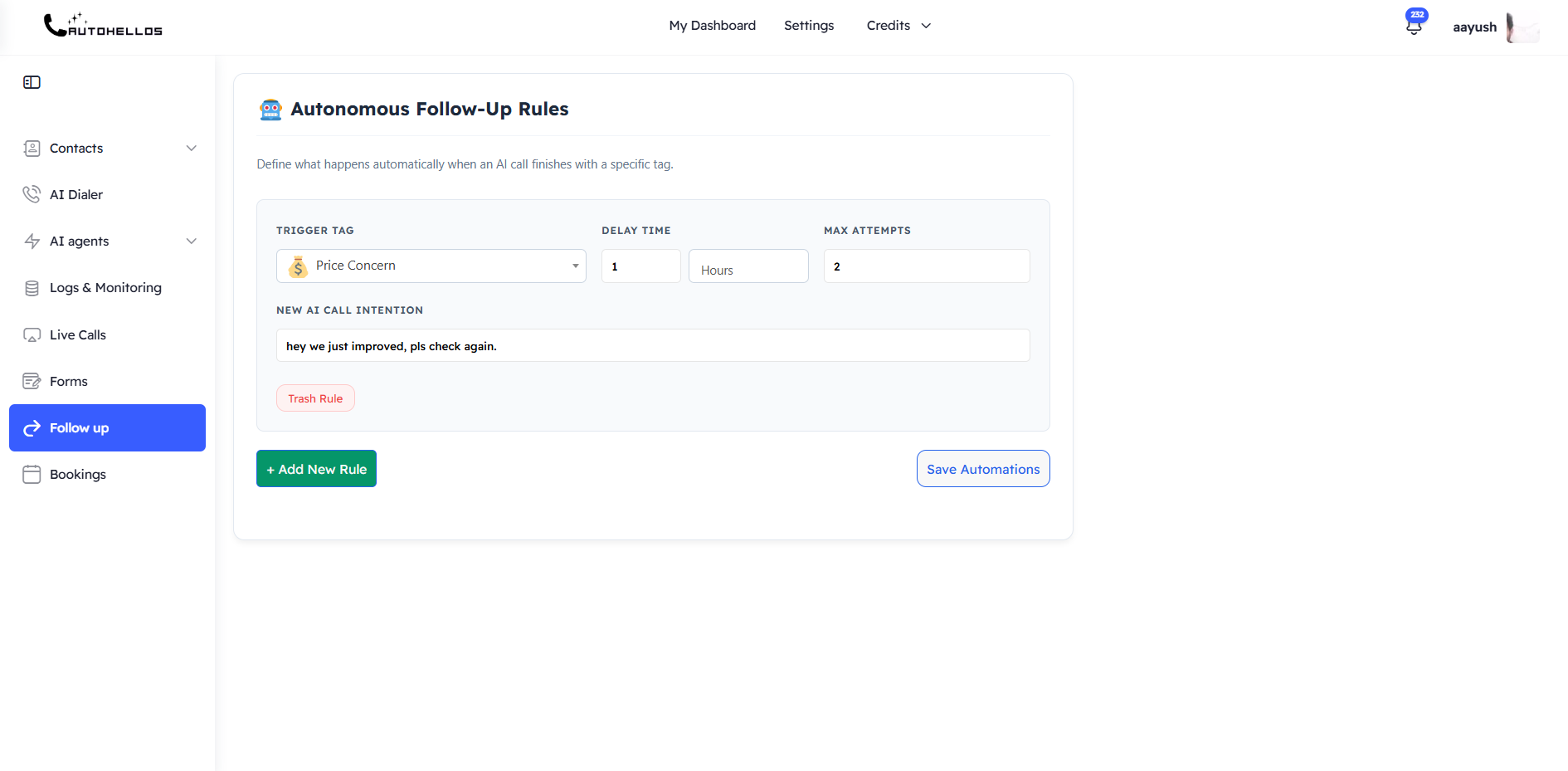
Task: Toggle the sidebar collapse icon
Action: pyautogui.click(x=32, y=82)
